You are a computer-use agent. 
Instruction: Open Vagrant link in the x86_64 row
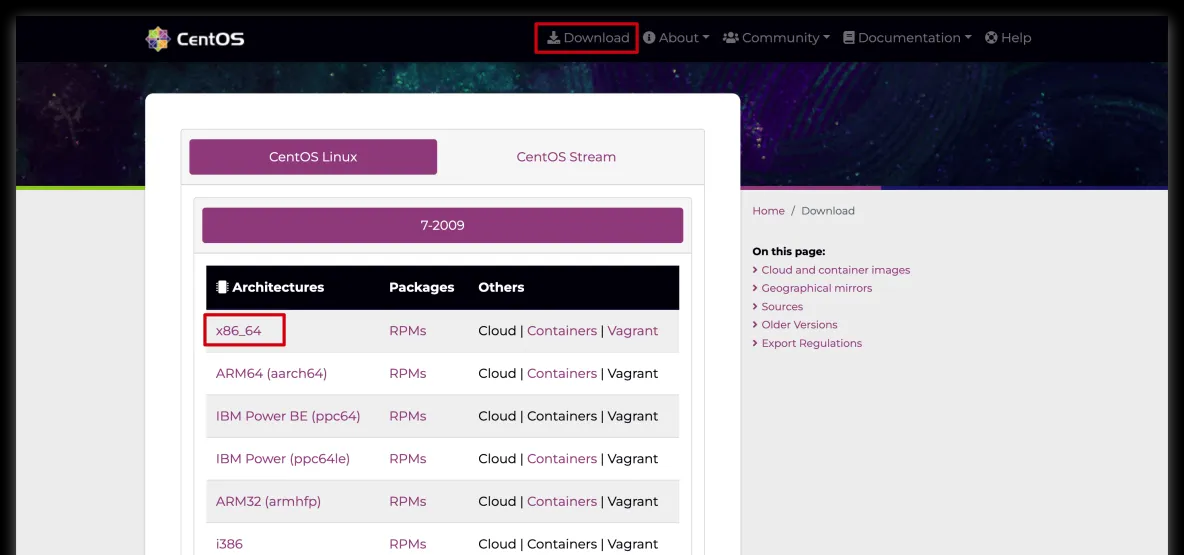[633, 331]
